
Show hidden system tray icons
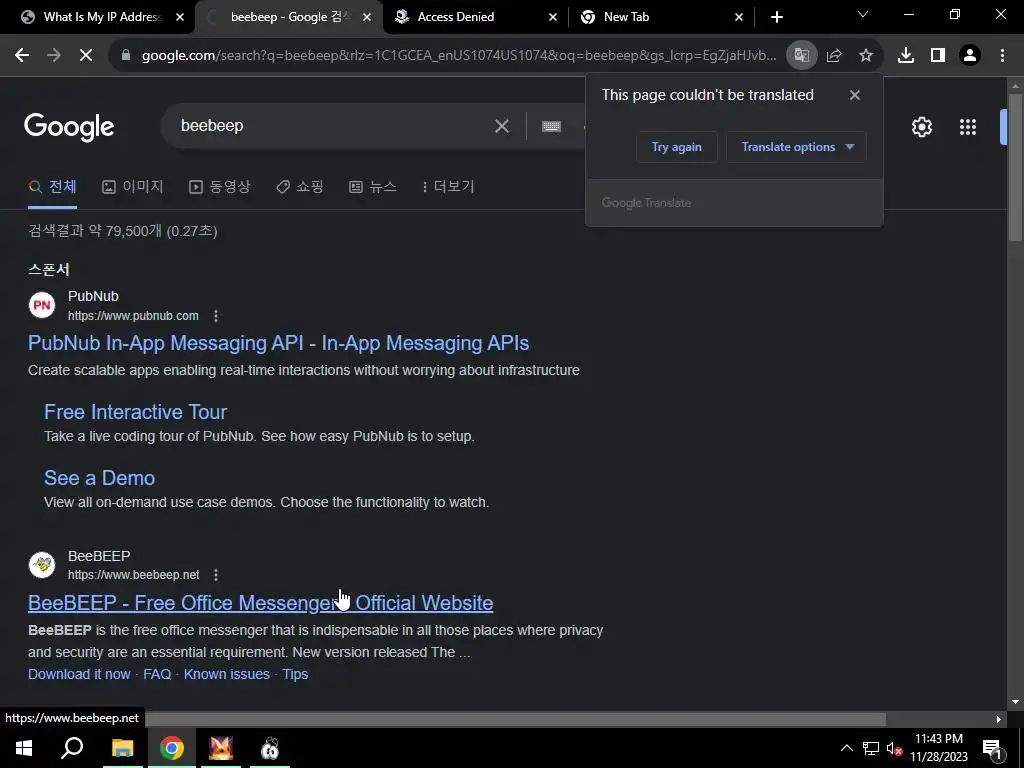tap(846, 748)
